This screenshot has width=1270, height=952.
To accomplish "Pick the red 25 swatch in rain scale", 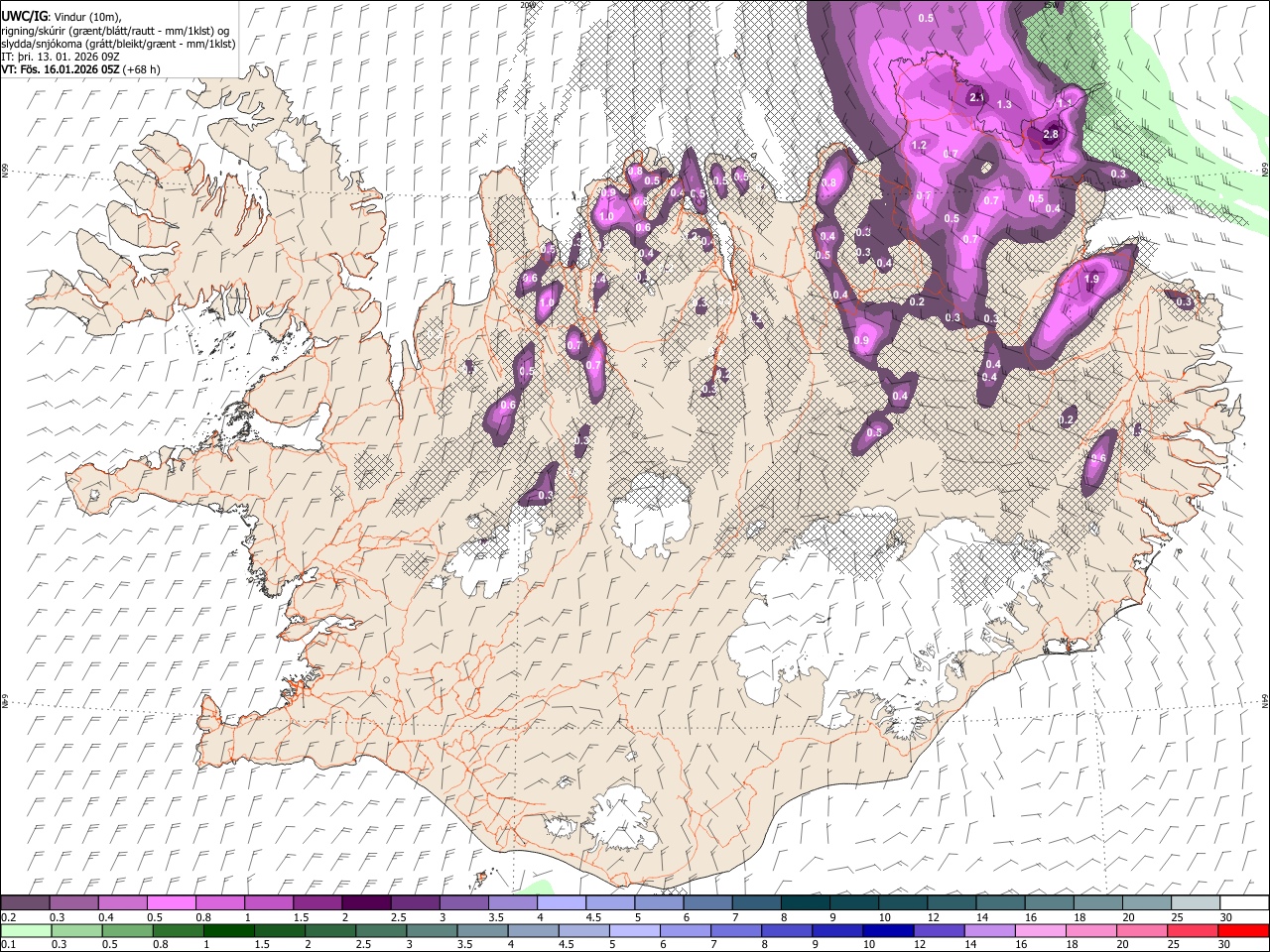I will point(1192,930).
